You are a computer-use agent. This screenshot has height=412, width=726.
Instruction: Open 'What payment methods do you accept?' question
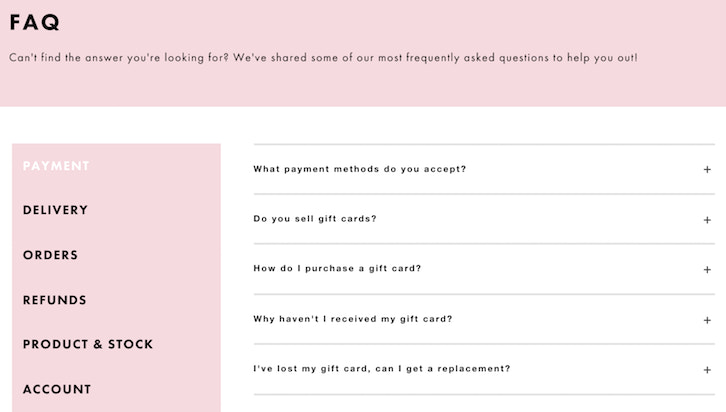tap(359, 169)
